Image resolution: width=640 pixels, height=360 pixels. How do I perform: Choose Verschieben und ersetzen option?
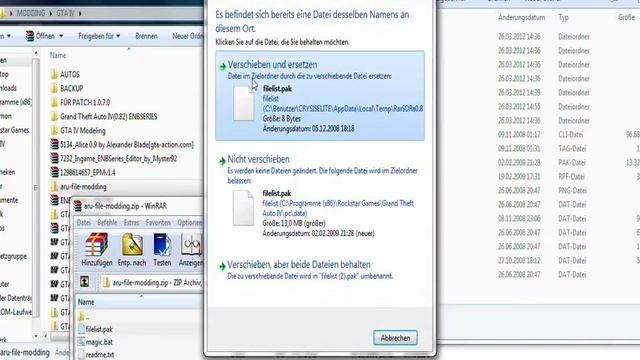point(320,96)
